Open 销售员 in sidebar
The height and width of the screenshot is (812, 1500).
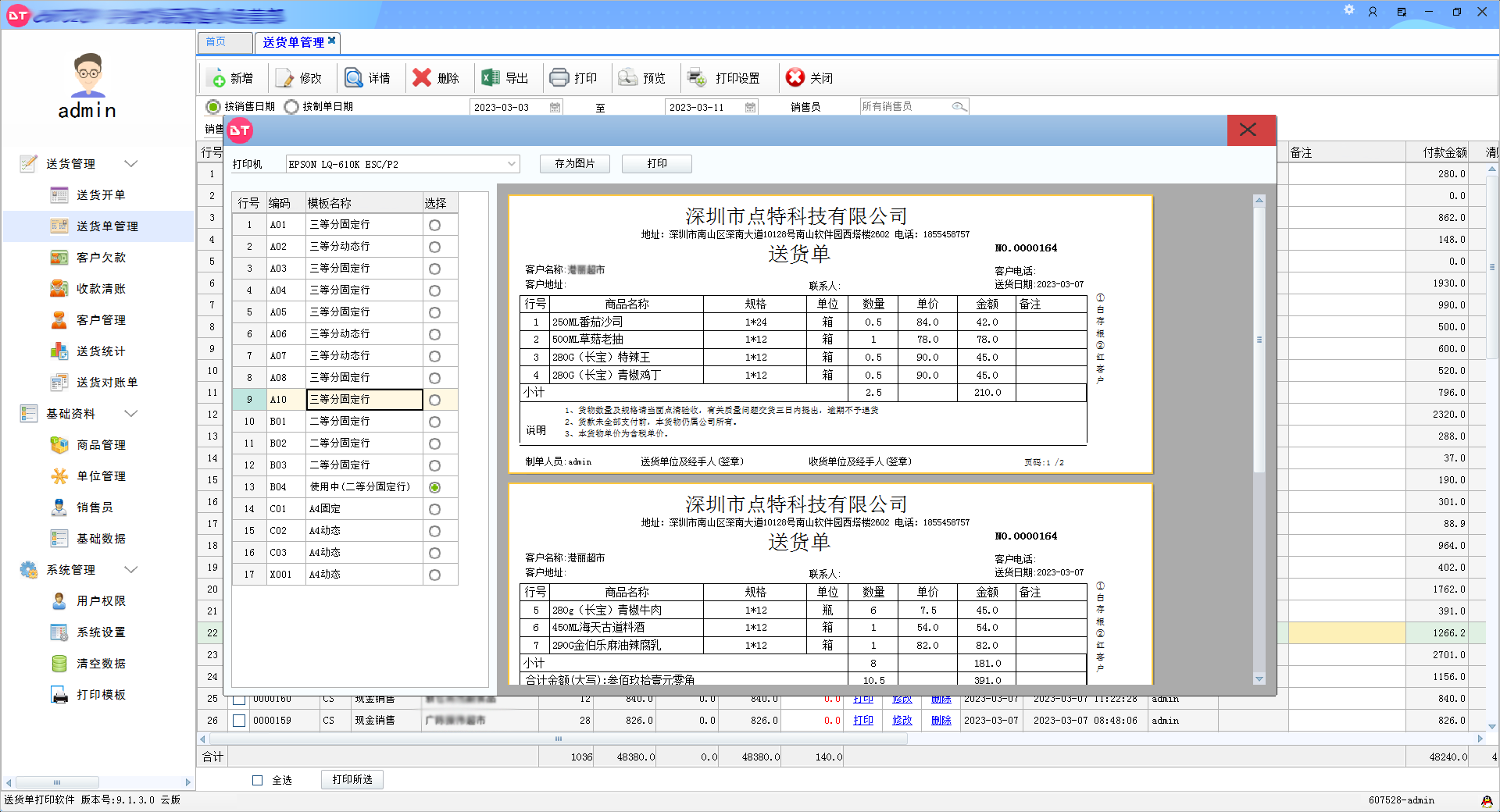(x=95, y=507)
